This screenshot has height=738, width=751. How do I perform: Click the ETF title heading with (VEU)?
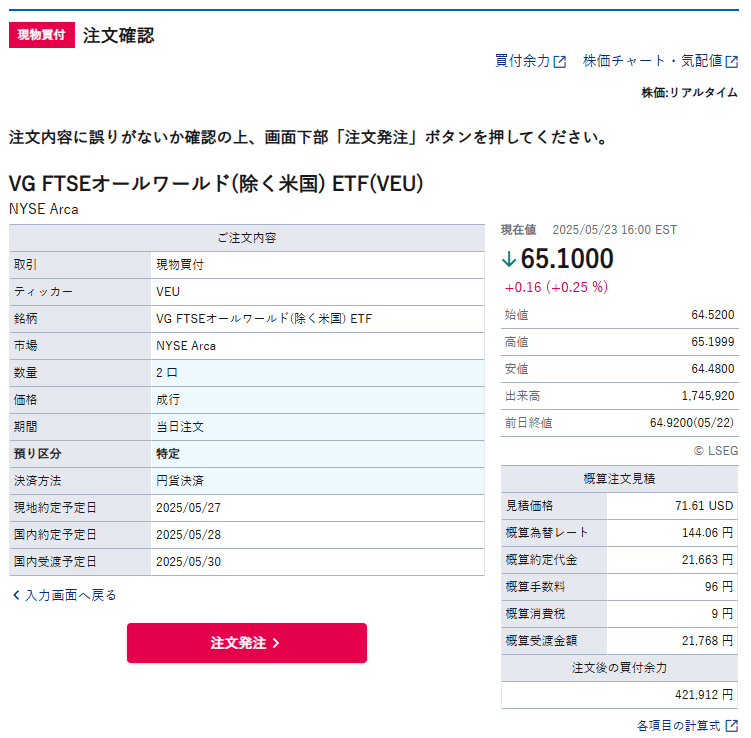click(216, 183)
